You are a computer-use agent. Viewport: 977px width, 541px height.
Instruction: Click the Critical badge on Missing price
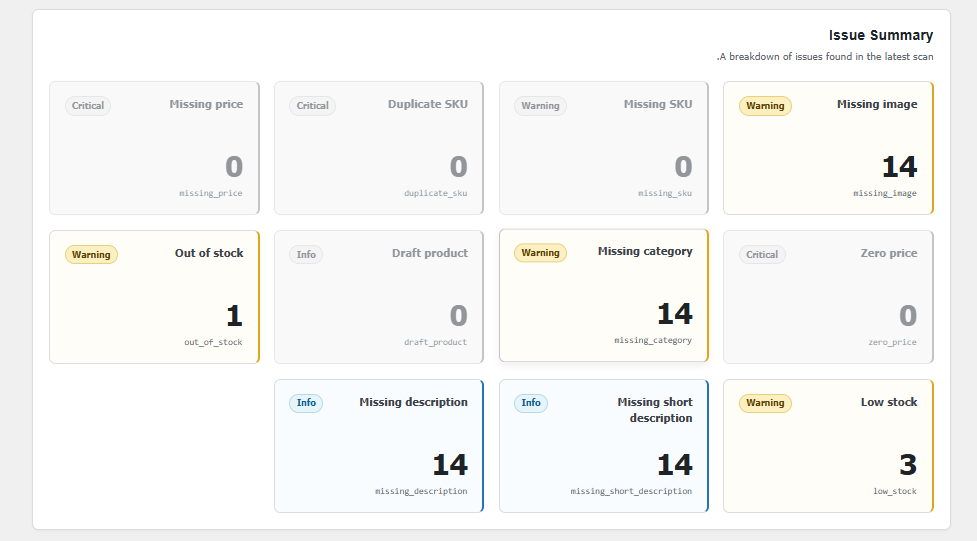88,106
